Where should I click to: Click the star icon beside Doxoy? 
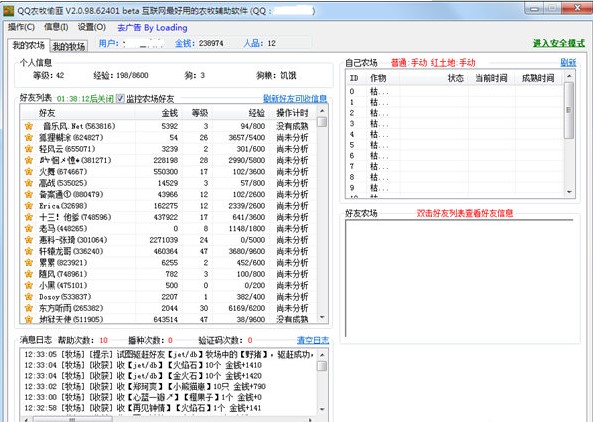click(29, 296)
